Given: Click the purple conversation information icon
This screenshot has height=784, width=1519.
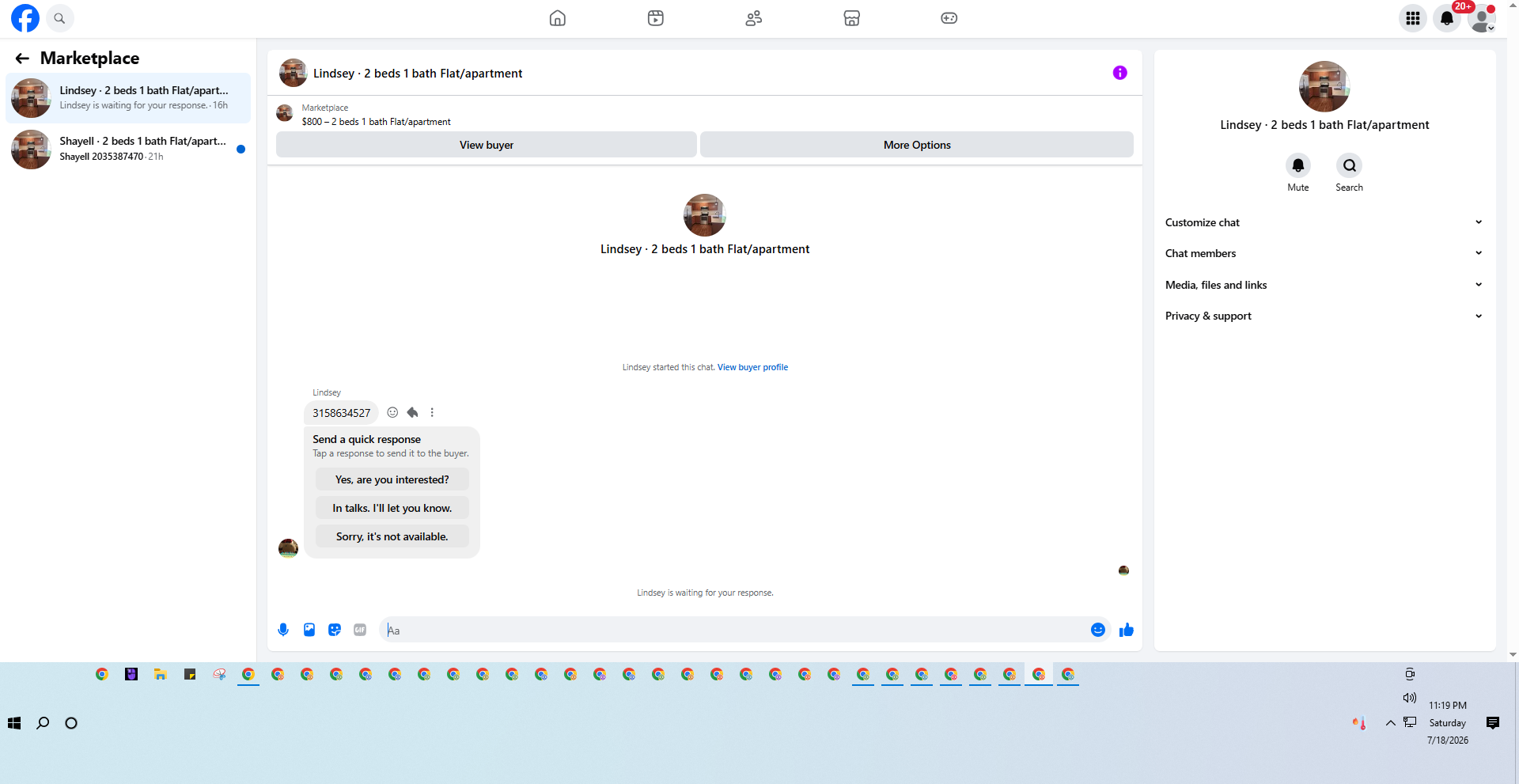Looking at the screenshot, I should (x=1120, y=73).
